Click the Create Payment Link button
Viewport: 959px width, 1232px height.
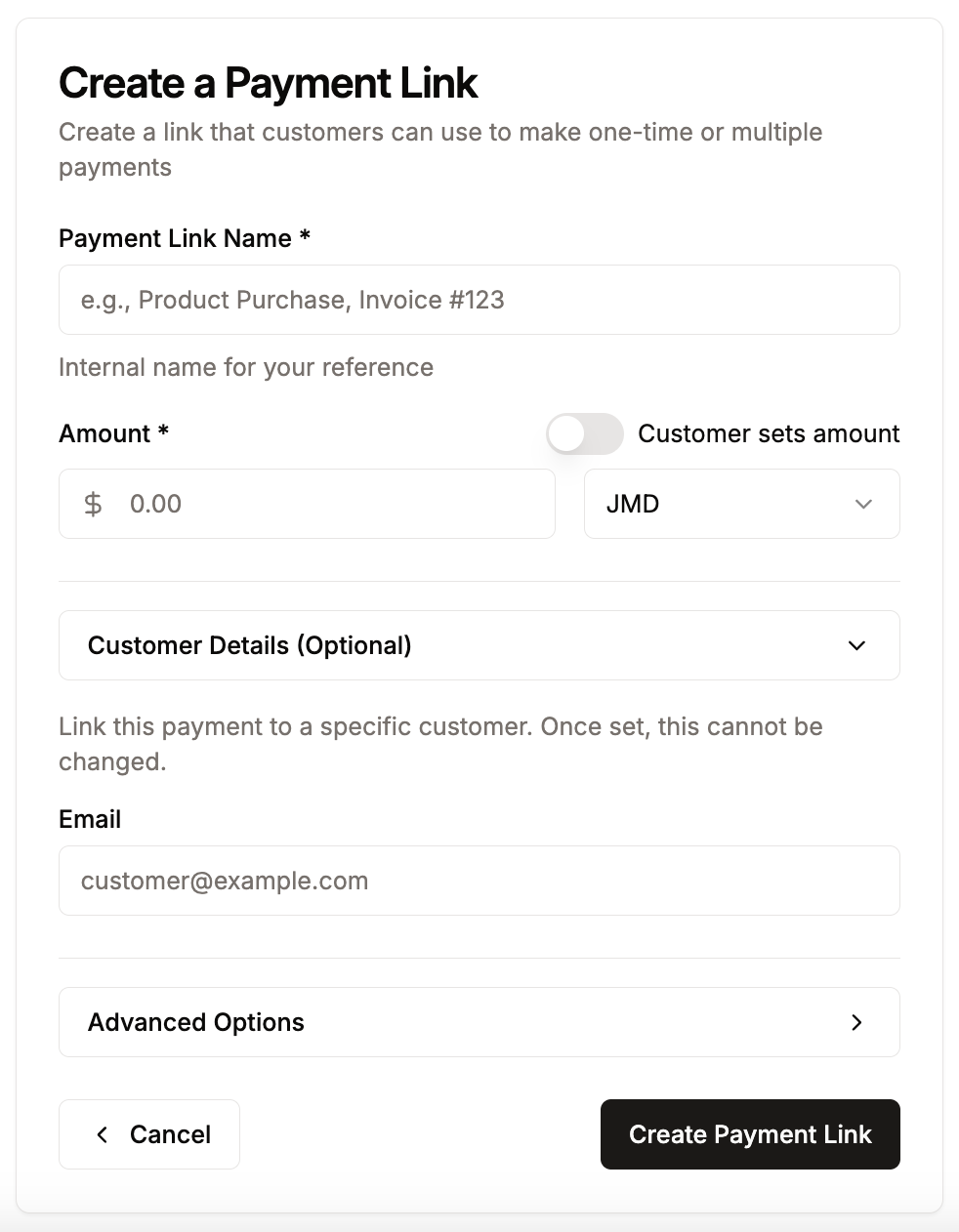(749, 1134)
